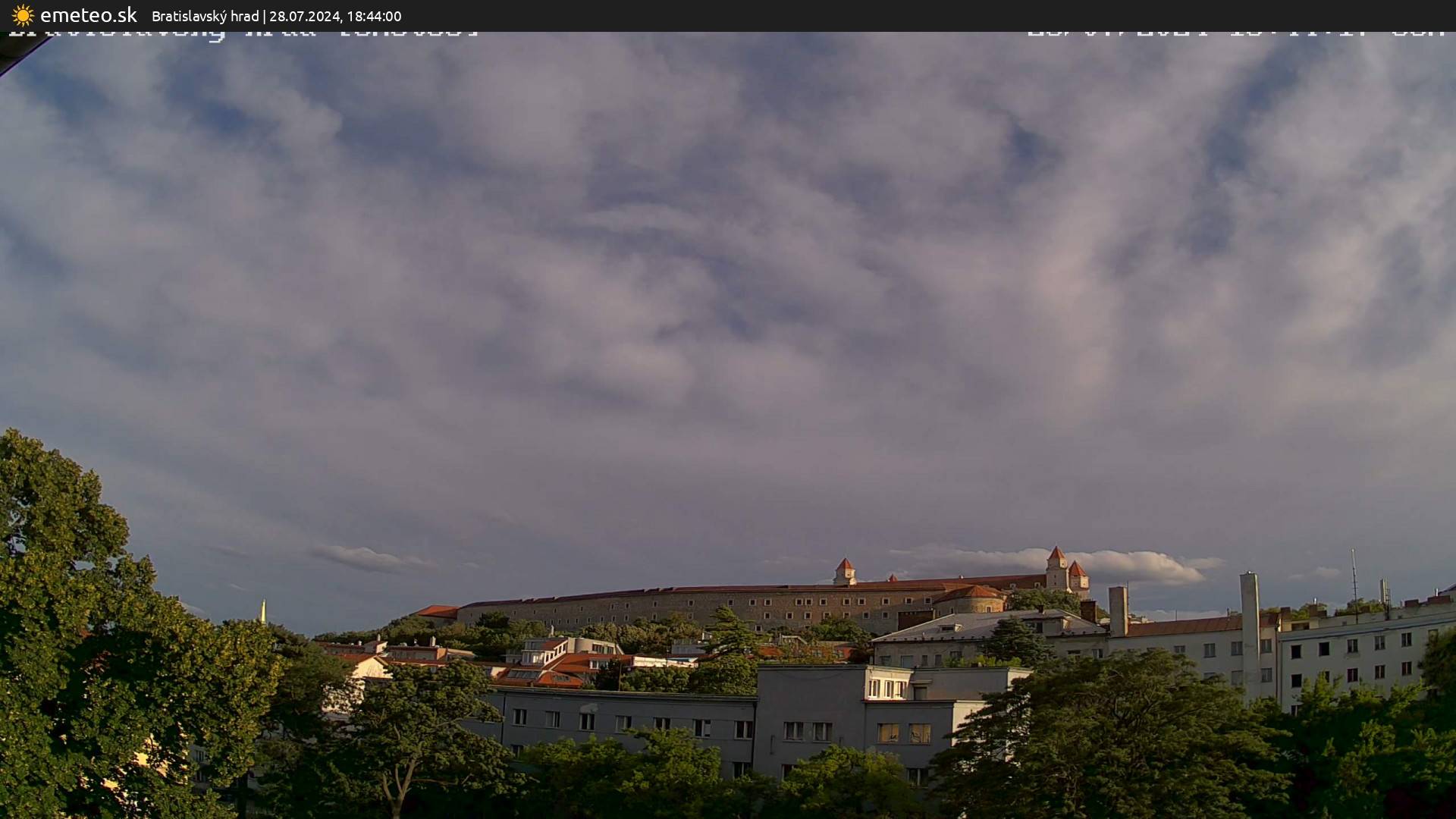This screenshot has height=819, width=1456.
Task: Click an empty area of the dark header bar
Action: pyautogui.click(x=910, y=15)
